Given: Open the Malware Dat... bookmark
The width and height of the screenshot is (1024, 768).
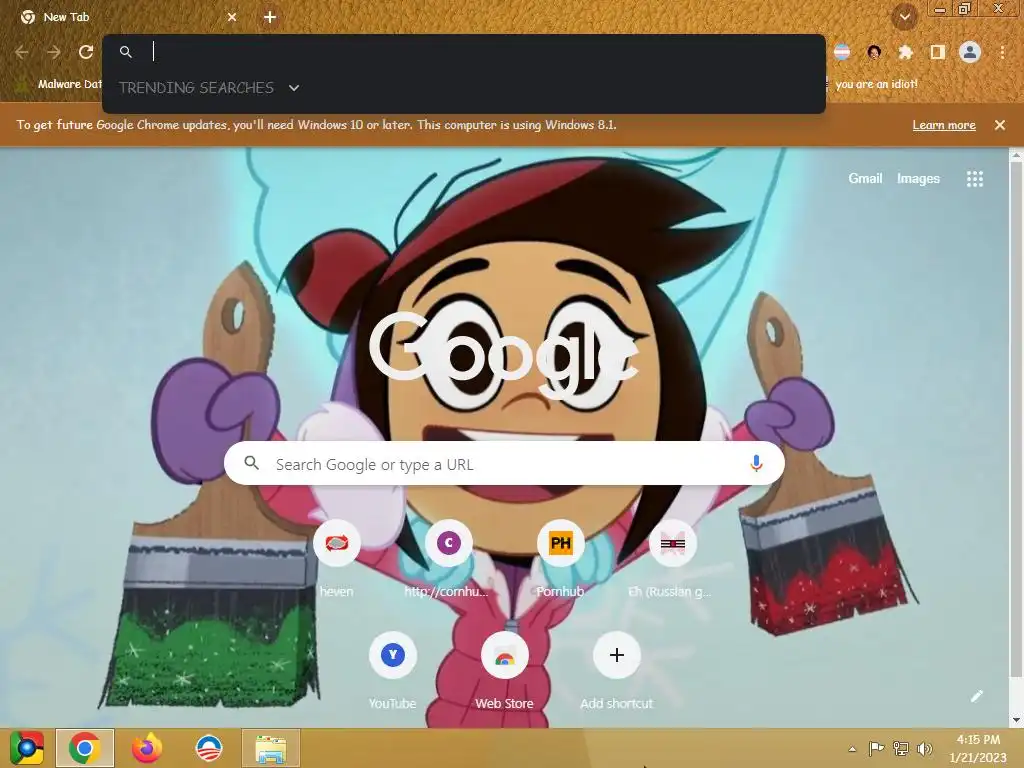Looking at the screenshot, I should coord(59,84).
